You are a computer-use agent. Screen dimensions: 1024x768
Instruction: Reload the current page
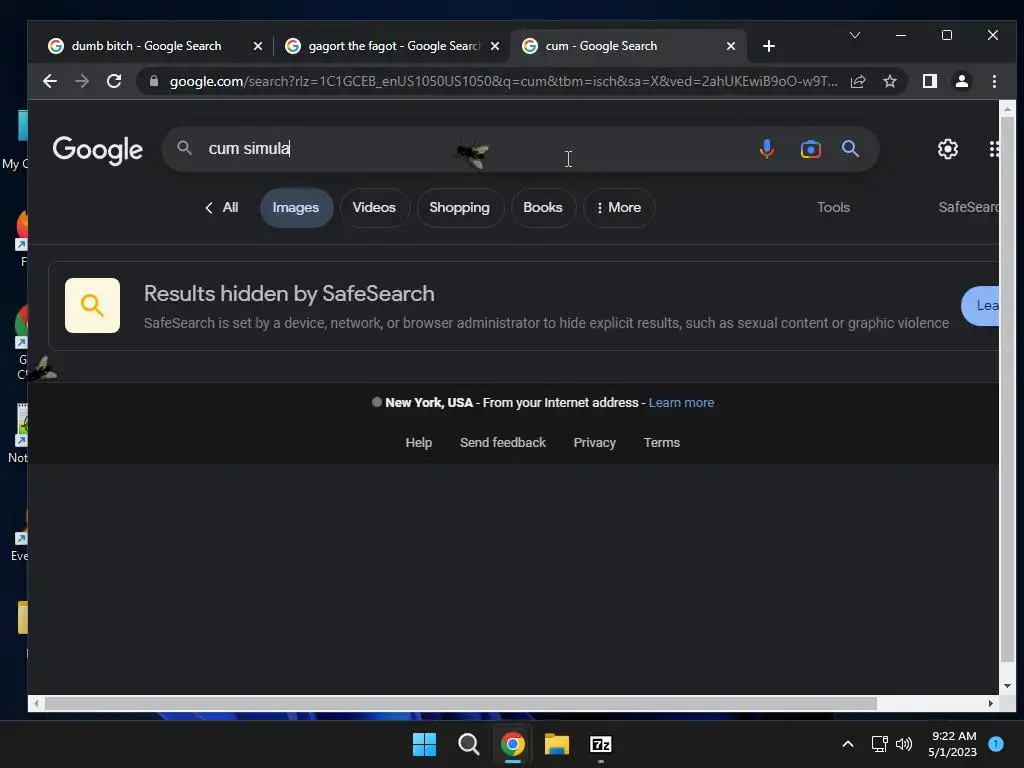click(114, 81)
